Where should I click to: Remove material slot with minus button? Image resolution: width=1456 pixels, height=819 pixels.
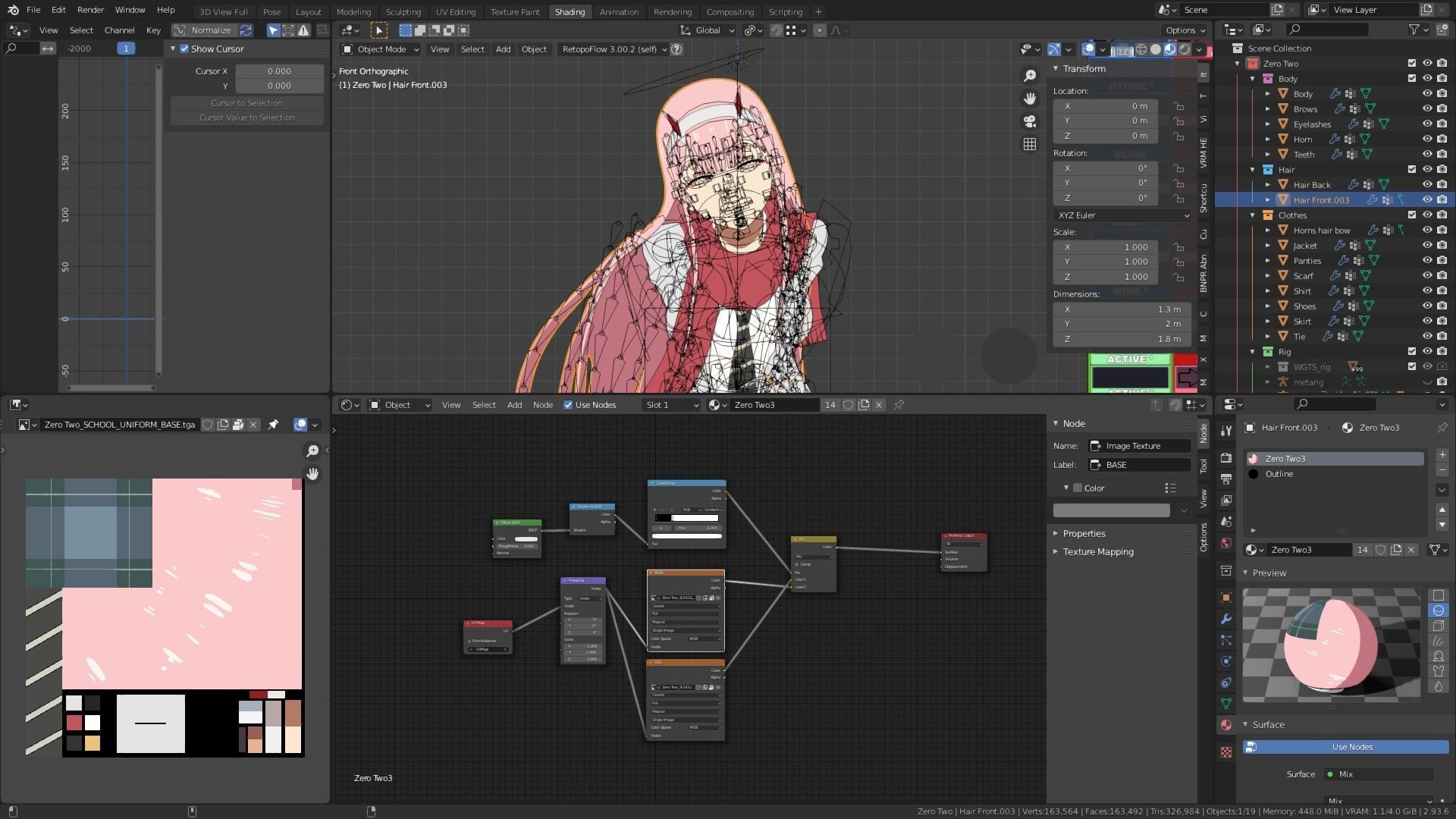tap(1442, 470)
